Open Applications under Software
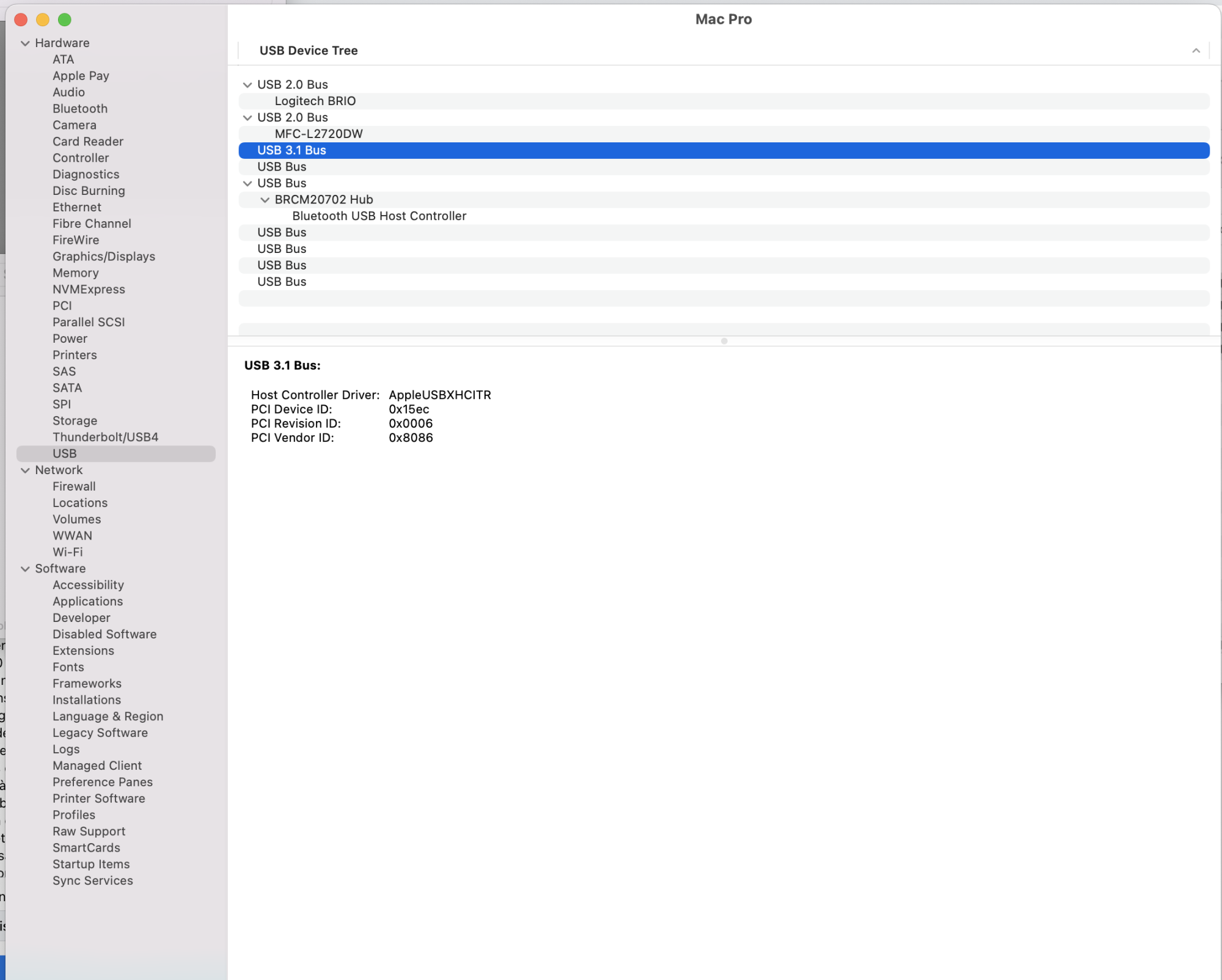 87,601
